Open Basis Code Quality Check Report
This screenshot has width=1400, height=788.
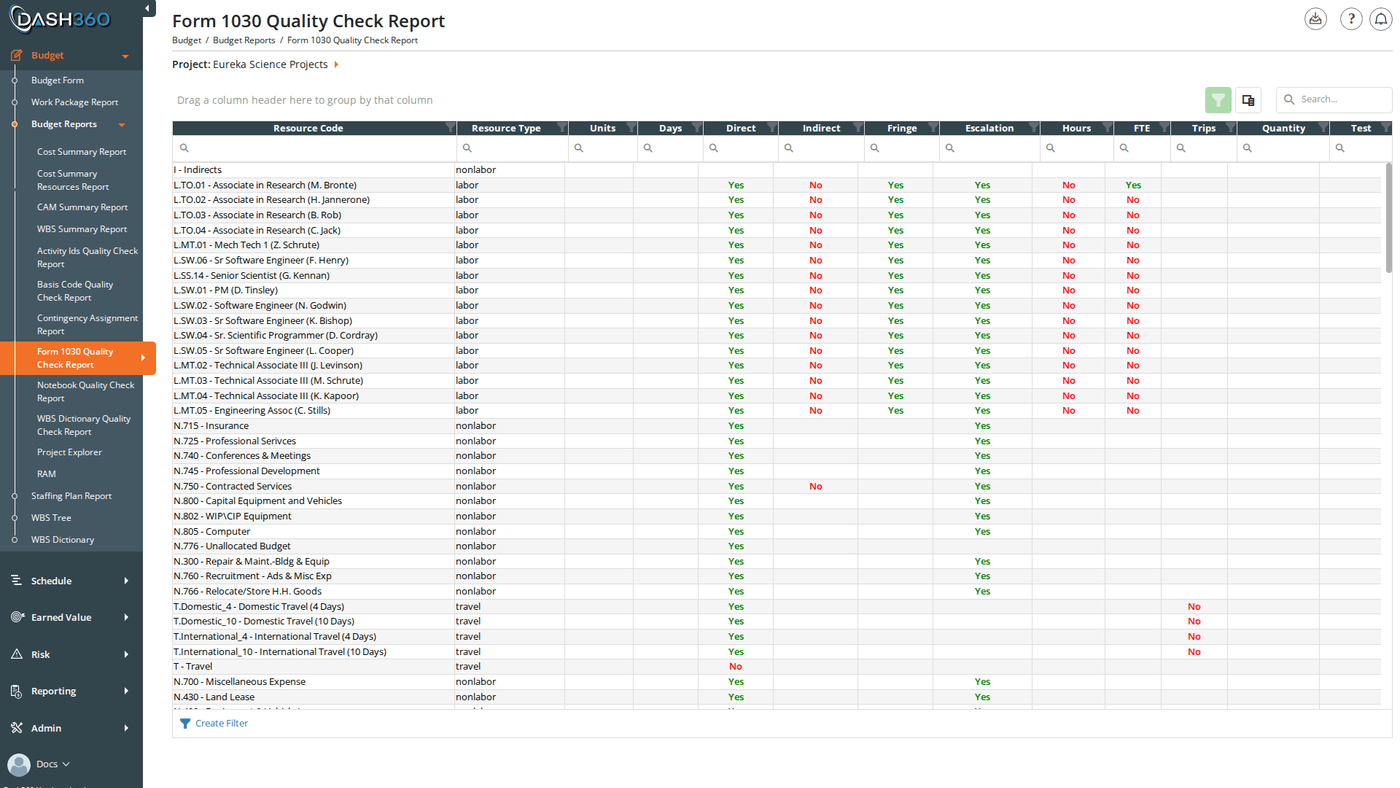(x=75, y=291)
